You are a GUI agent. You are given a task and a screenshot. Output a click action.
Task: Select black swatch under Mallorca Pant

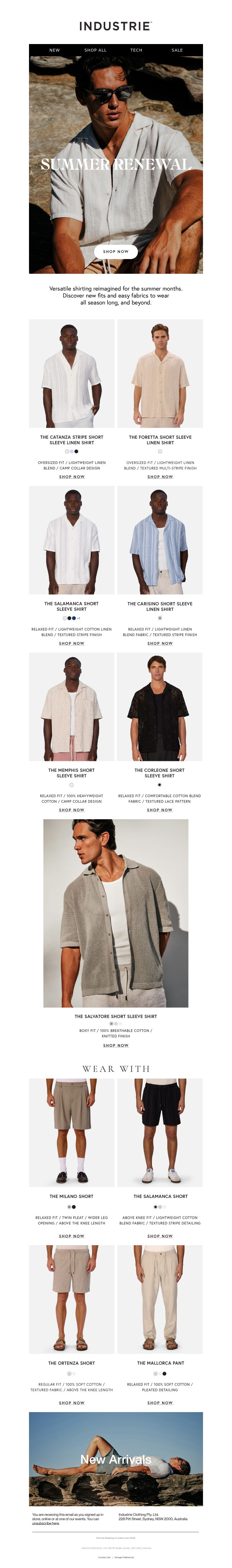coord(164,1374)
